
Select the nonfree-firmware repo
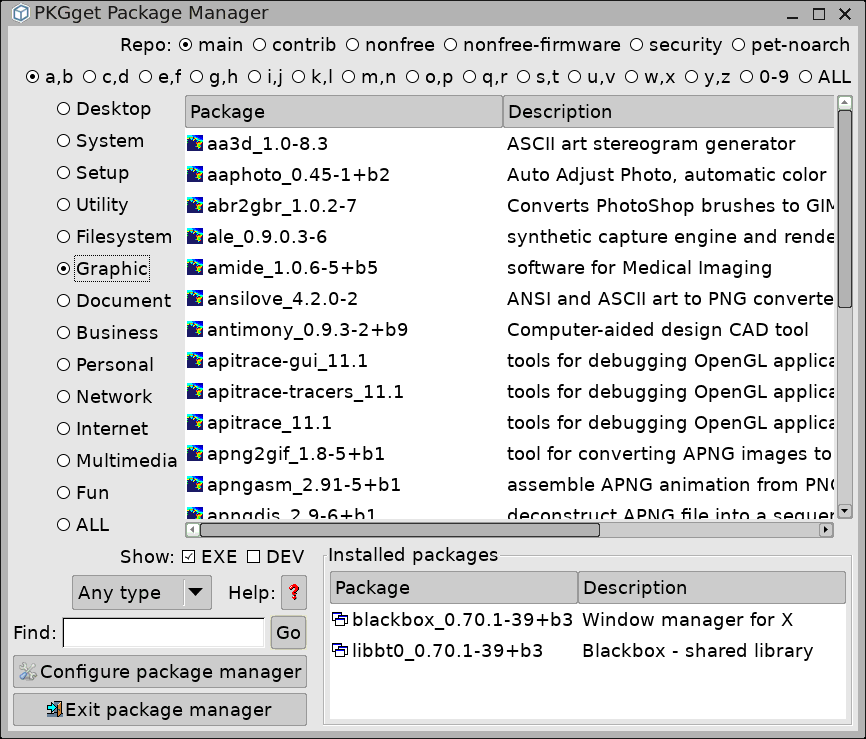tap(532, 45)
